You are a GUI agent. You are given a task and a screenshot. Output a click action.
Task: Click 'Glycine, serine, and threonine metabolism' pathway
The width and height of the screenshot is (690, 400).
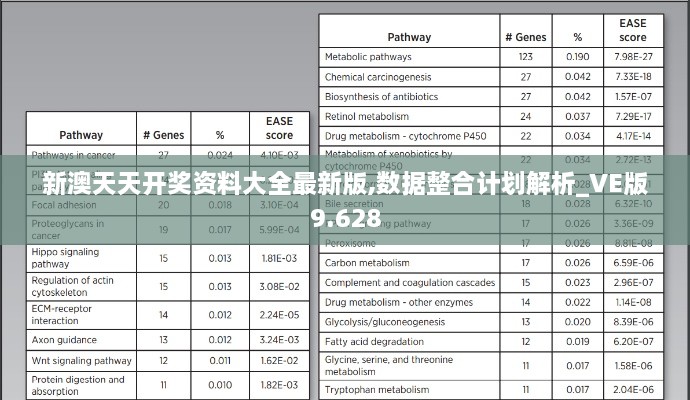pos(389,366)
